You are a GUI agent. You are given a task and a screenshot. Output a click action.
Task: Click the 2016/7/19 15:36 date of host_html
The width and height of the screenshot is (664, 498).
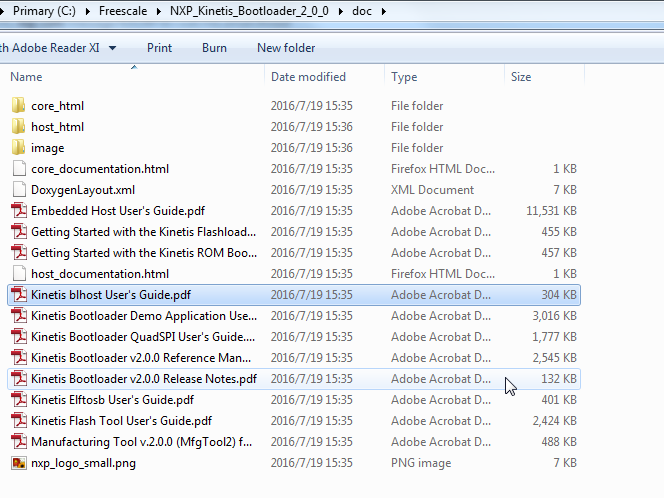(x=312, y=127)
